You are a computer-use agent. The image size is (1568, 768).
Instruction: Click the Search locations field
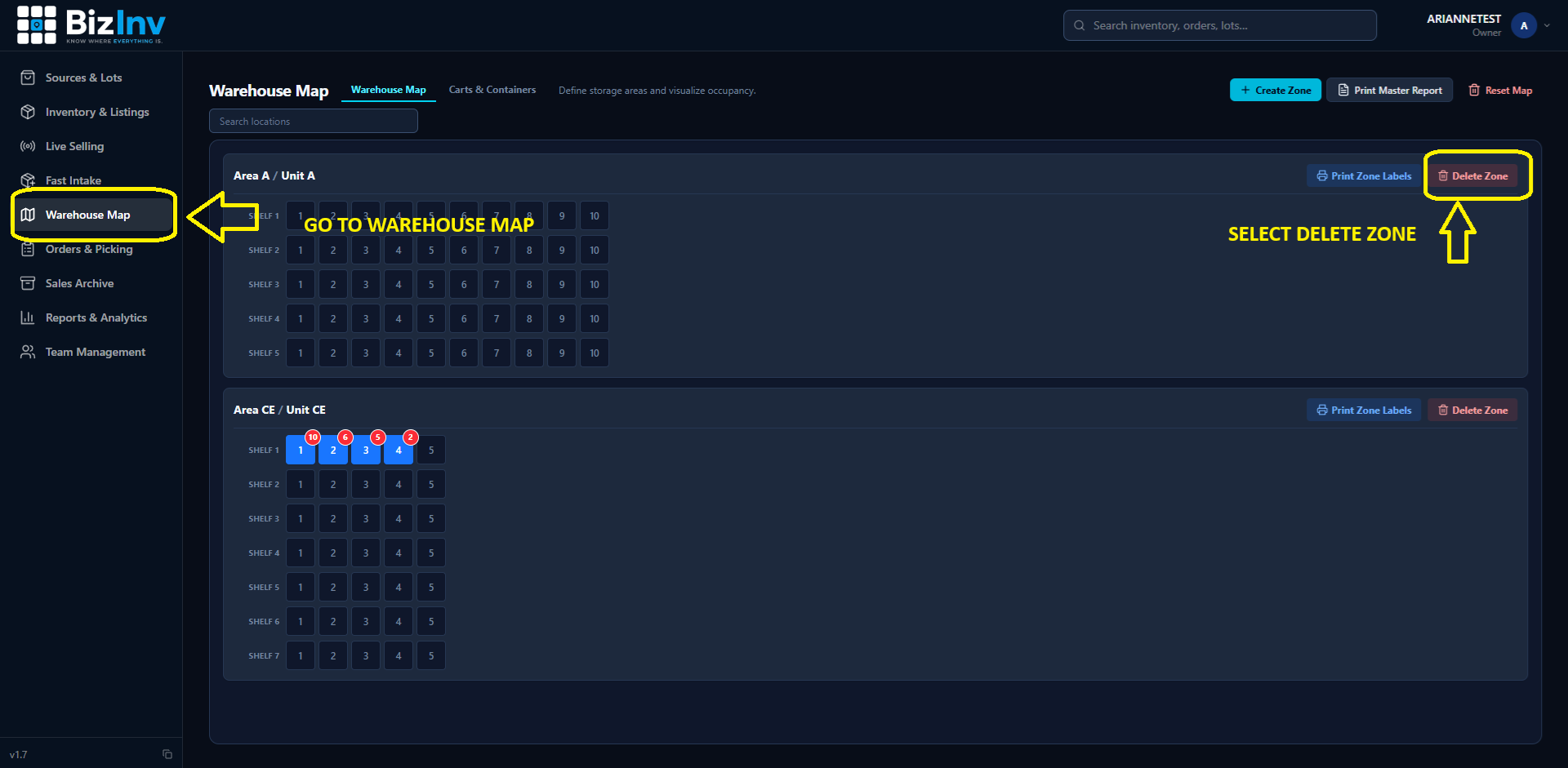[x=314, y=121]
